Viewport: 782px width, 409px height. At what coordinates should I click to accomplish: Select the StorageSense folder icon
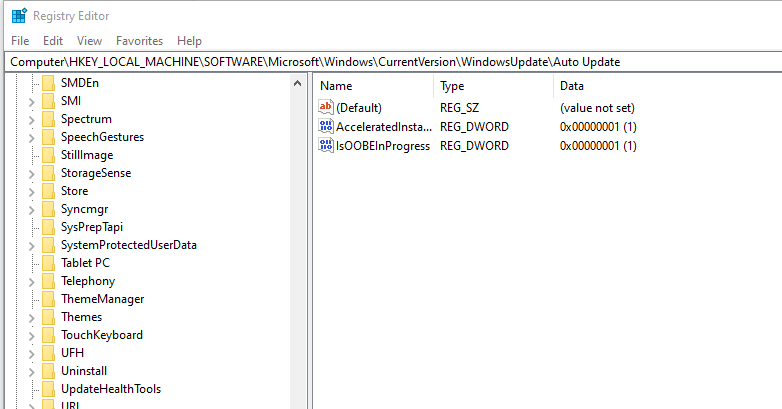(48, 173)
